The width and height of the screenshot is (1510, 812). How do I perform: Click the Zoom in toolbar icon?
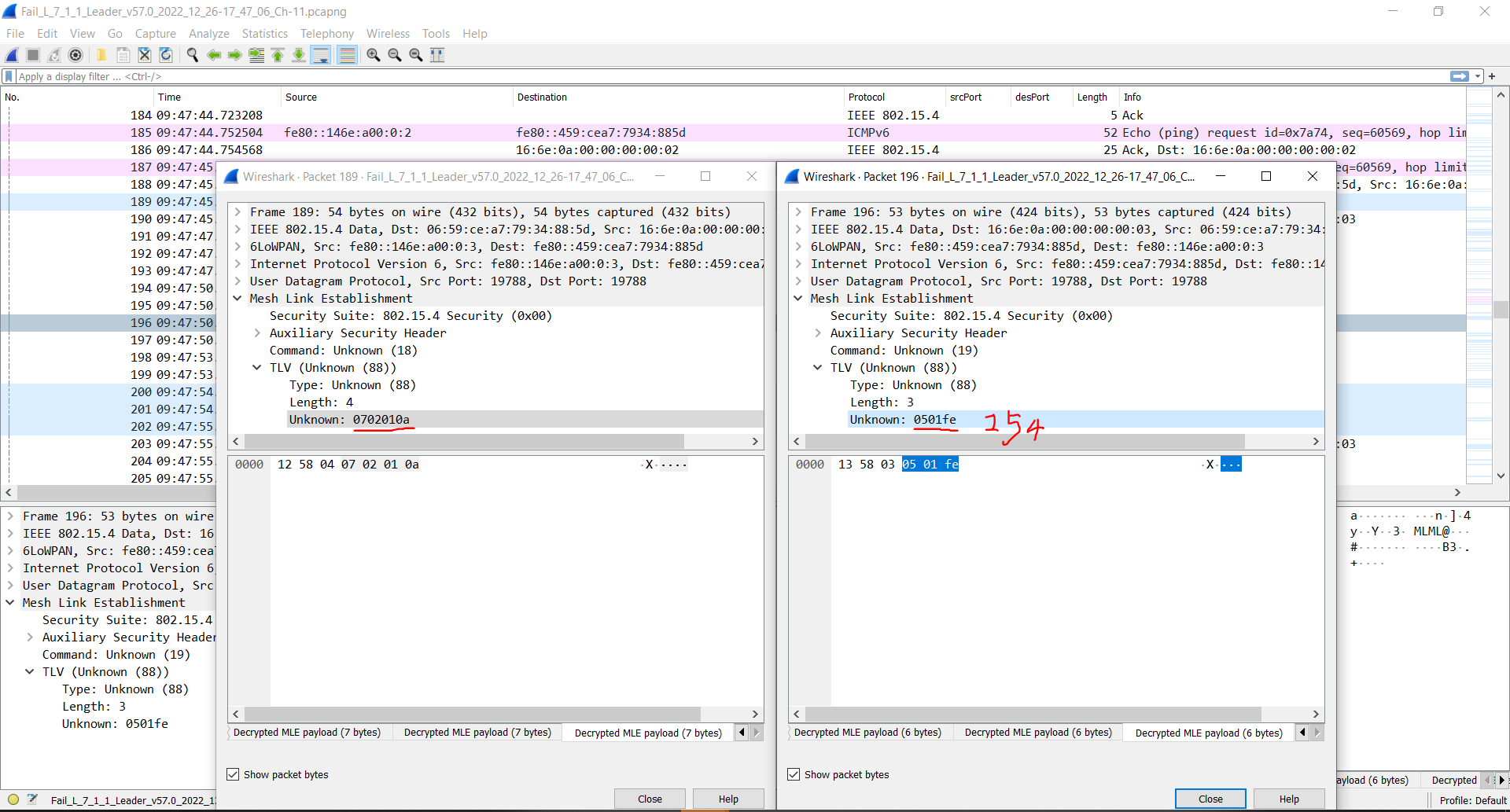click(374, 55)
